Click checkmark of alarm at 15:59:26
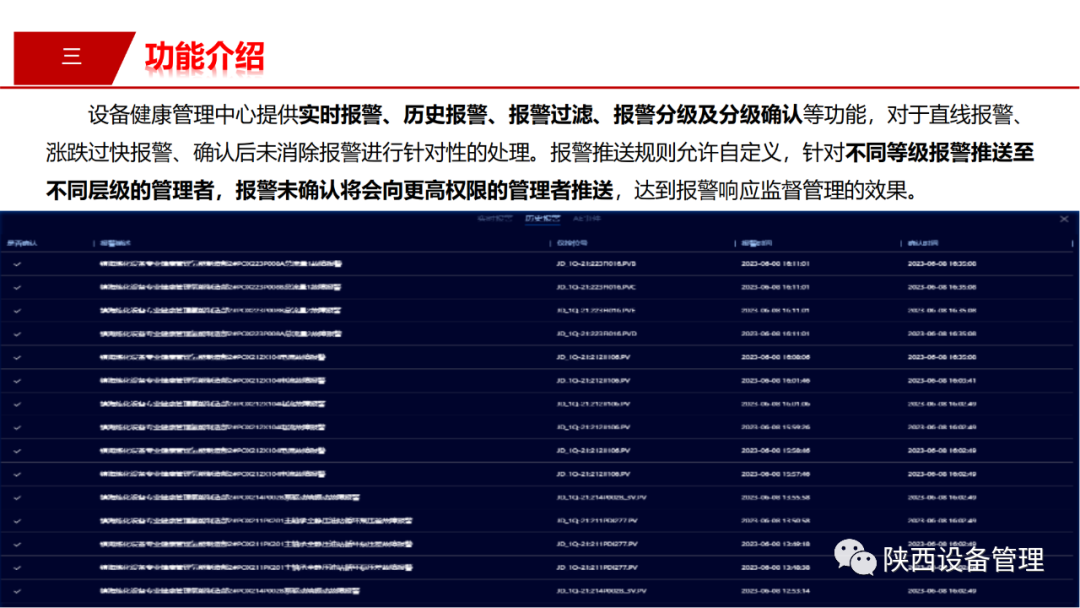Image resolution: width=1080 pixels, height=608 pixels. [x=17, y=428]
